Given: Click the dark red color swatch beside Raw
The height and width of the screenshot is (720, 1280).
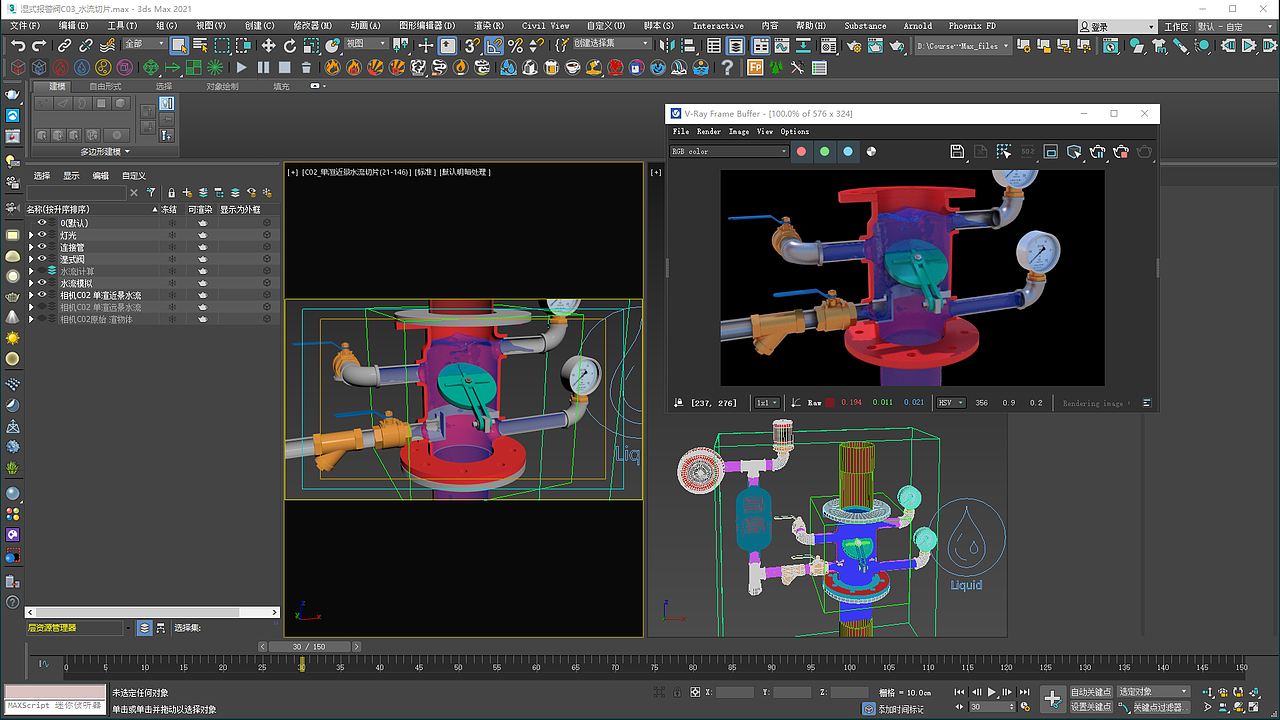Looking at the screenshot, I should [830, 403].
